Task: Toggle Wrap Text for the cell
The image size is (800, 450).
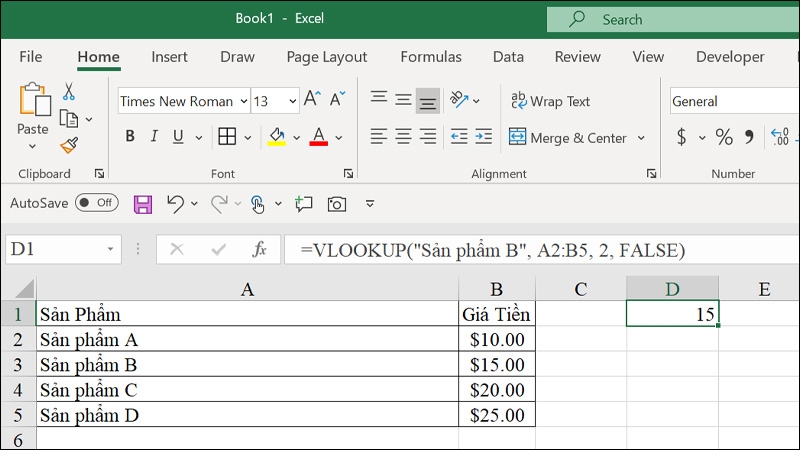Action: coord(550,101)
